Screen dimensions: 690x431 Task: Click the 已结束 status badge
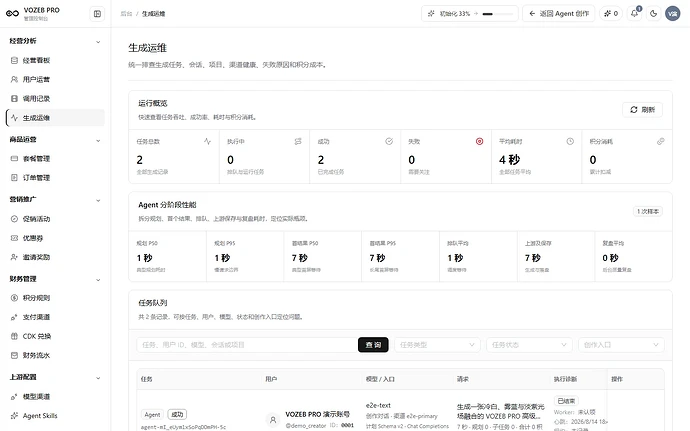[566, 401]
